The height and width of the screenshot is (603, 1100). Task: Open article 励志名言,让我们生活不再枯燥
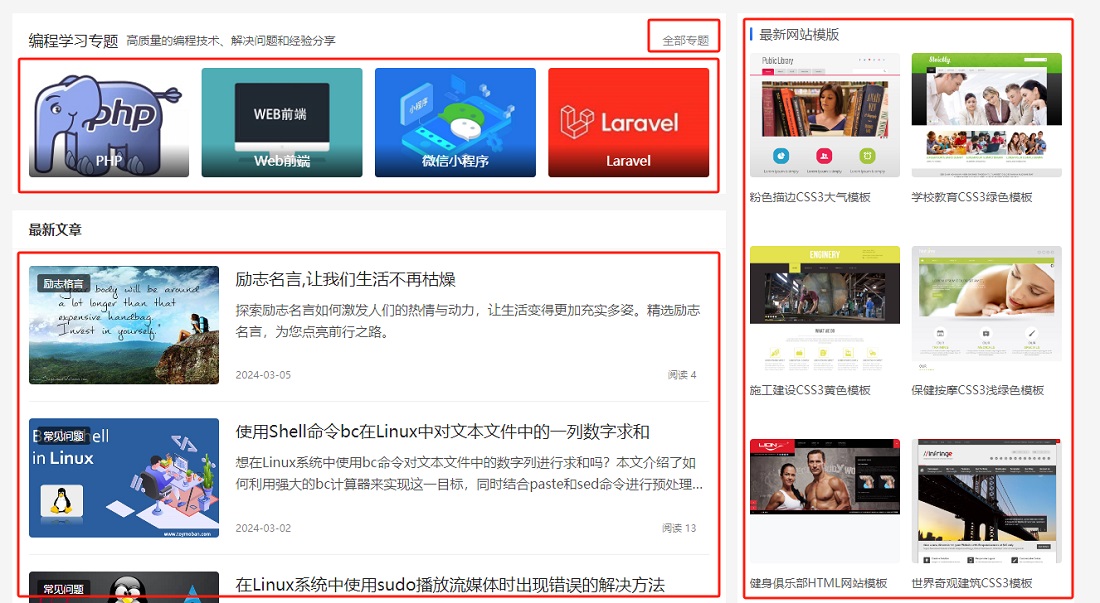pos(345,280)
